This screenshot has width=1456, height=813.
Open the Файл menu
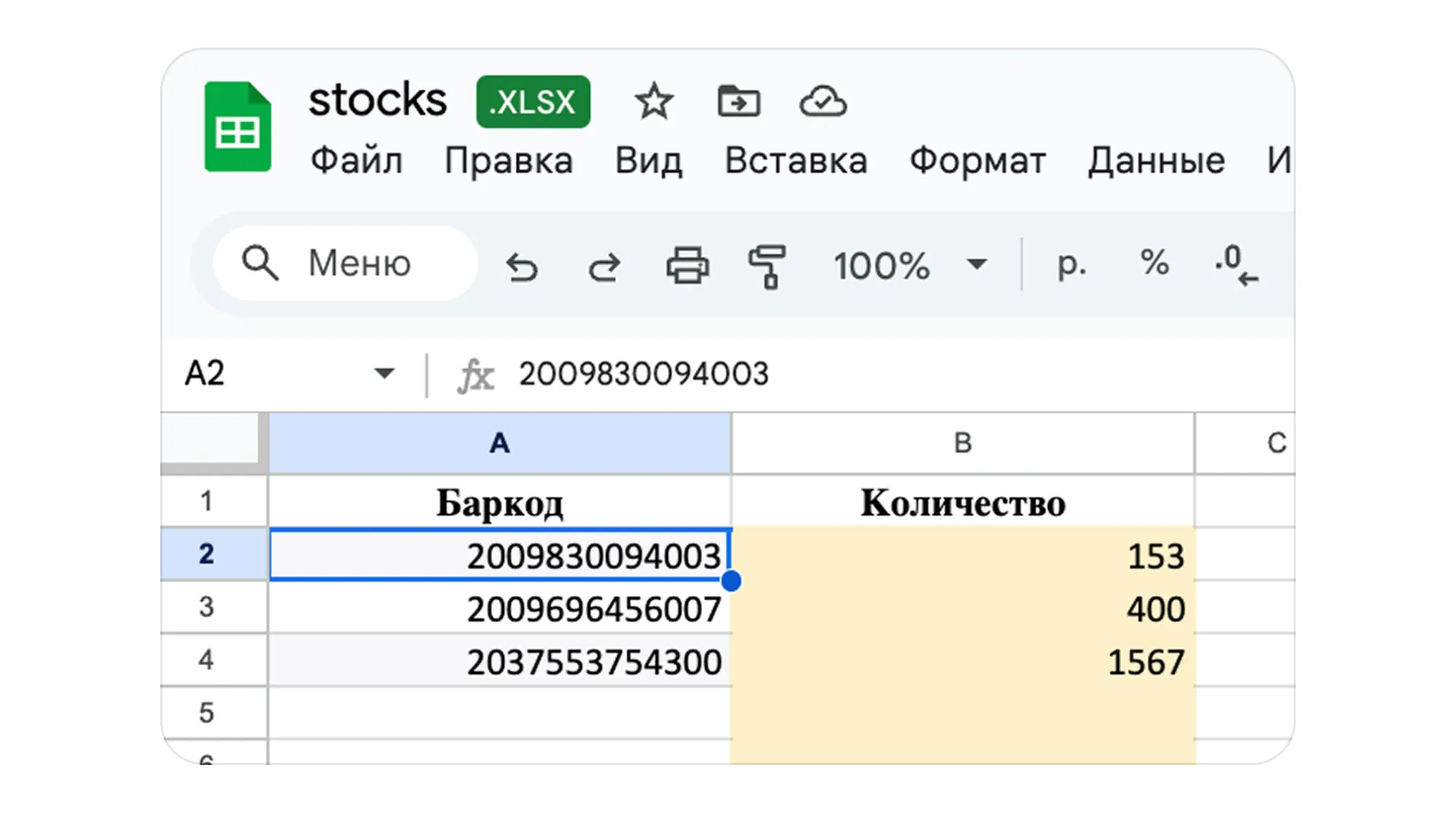tap(356, 160)
